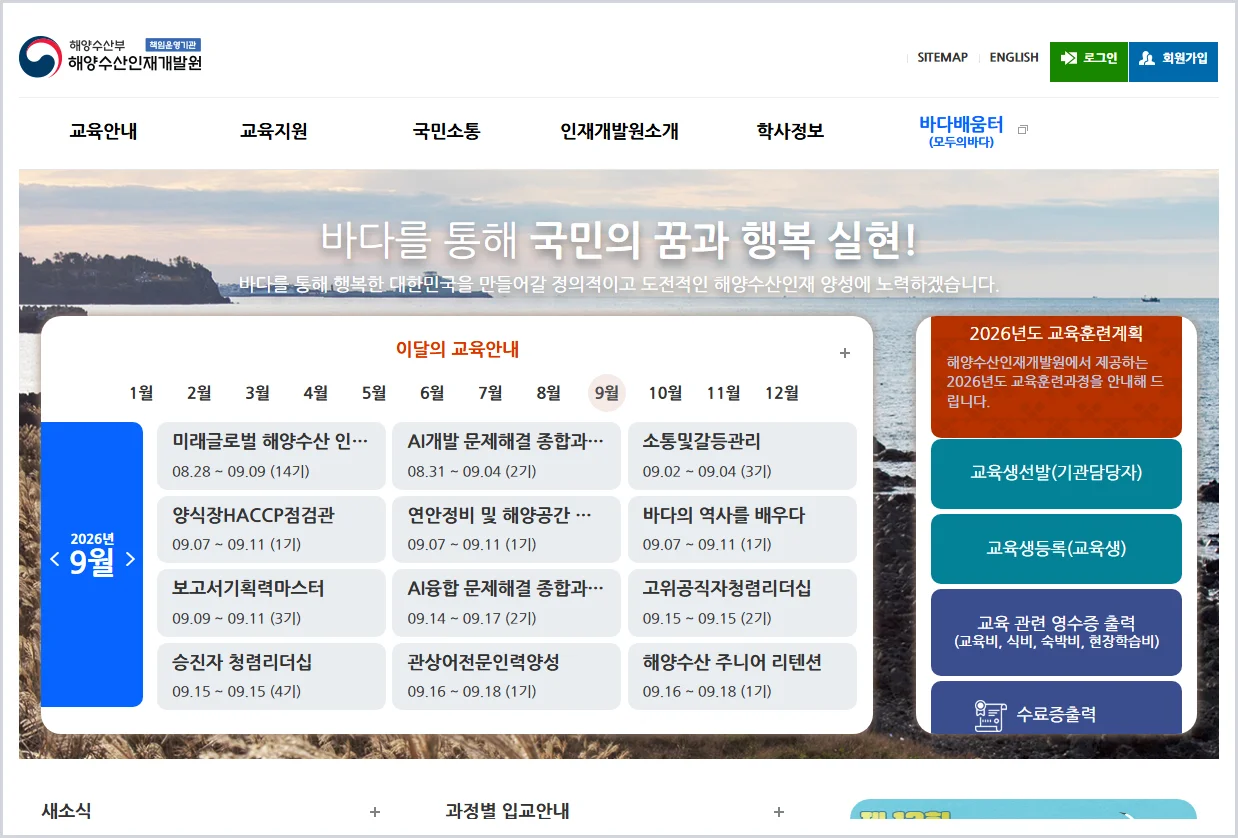Screen dimensions: 1238x838
Task: Click the 이달의 교육안내 heading
Action: point(457,349)
